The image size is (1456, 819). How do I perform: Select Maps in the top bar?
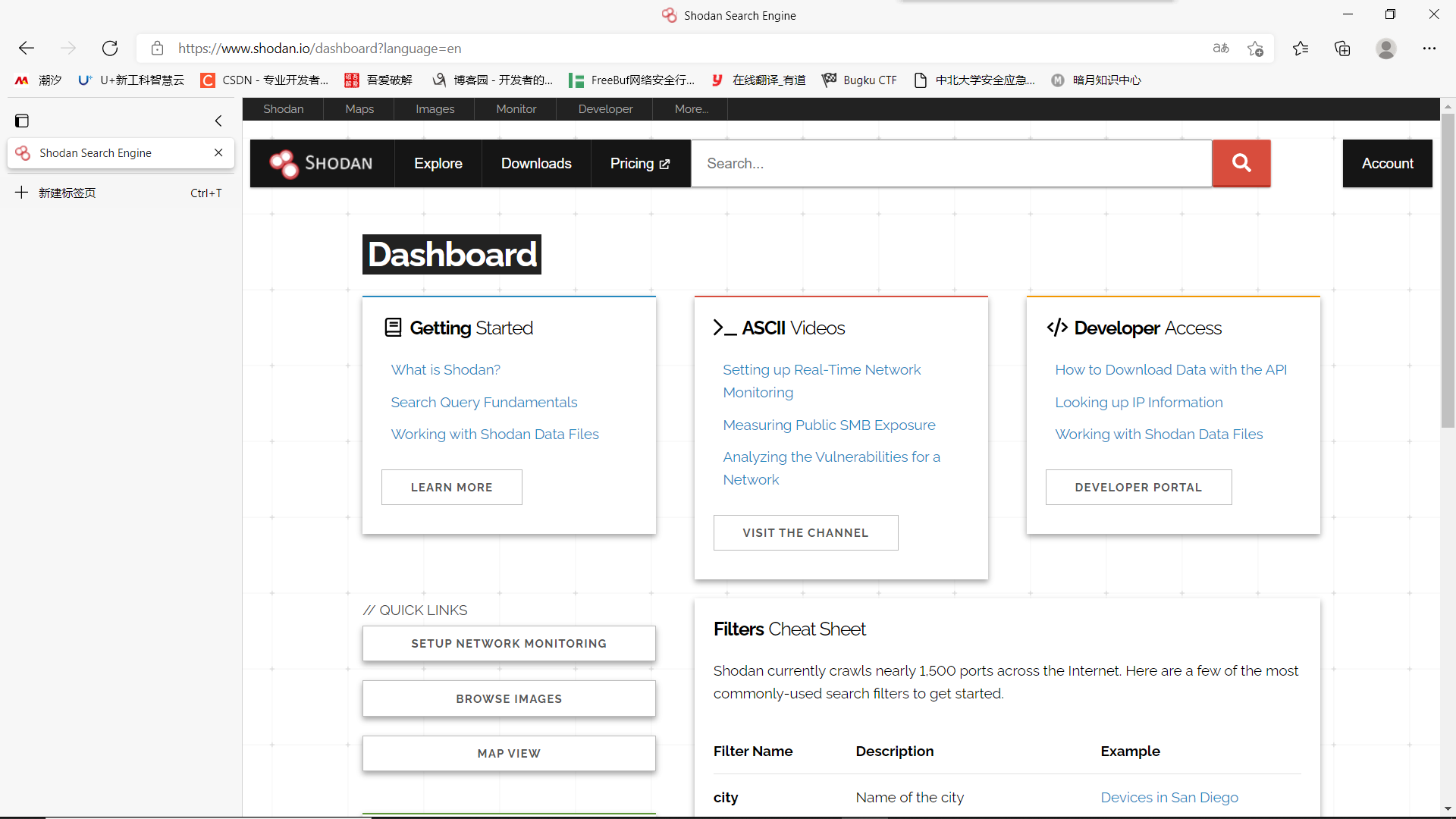[359, 108]
